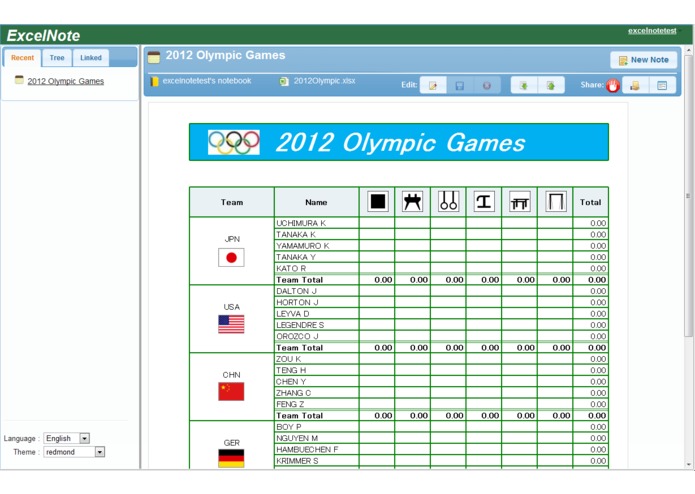The height and width of the screenshot is (494, 695).
Task: Click the Team column header
Action: [232, 202]
